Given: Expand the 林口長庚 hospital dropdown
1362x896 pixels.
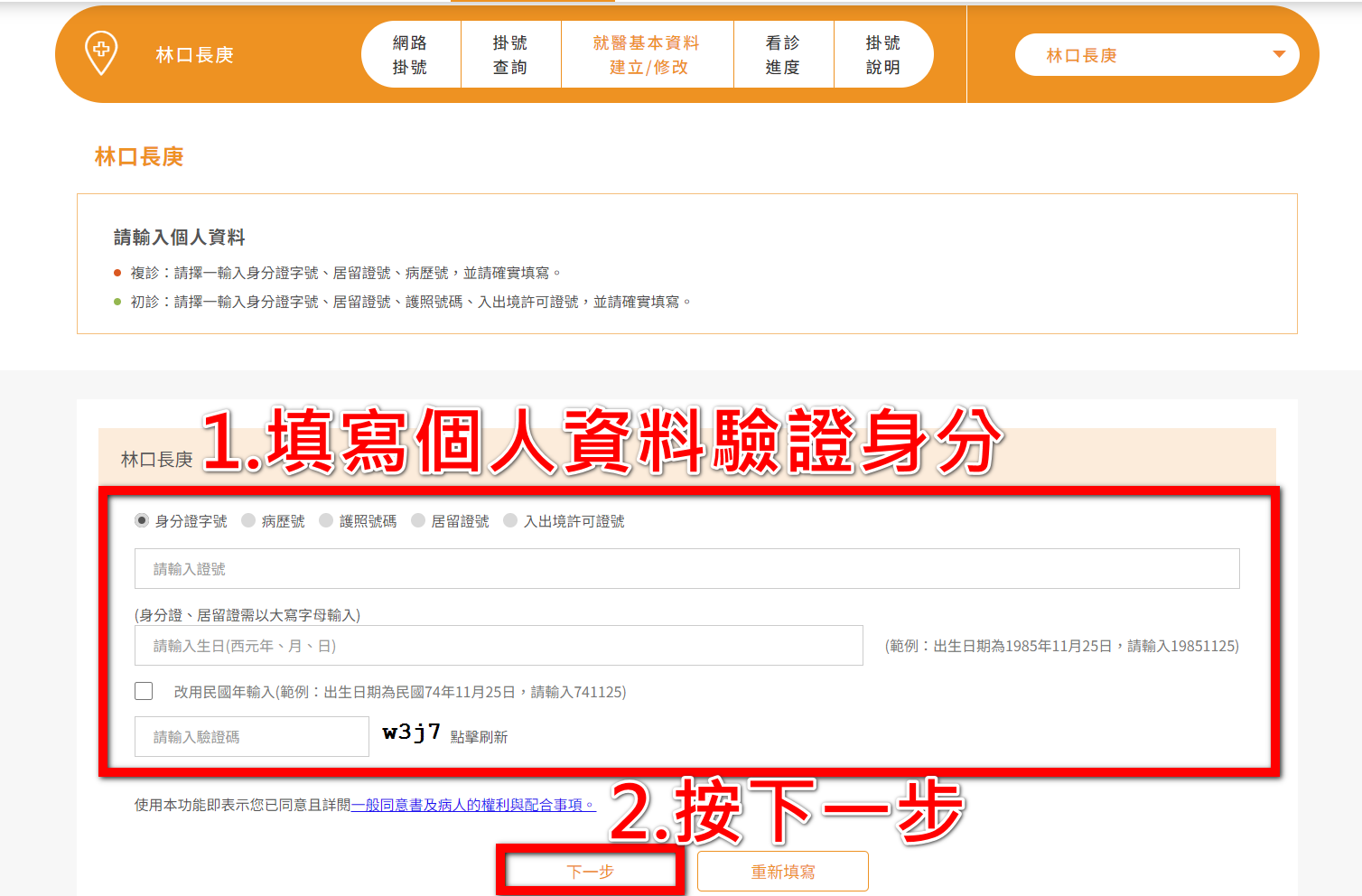Looking at the screenshot, I should 1157,55.
